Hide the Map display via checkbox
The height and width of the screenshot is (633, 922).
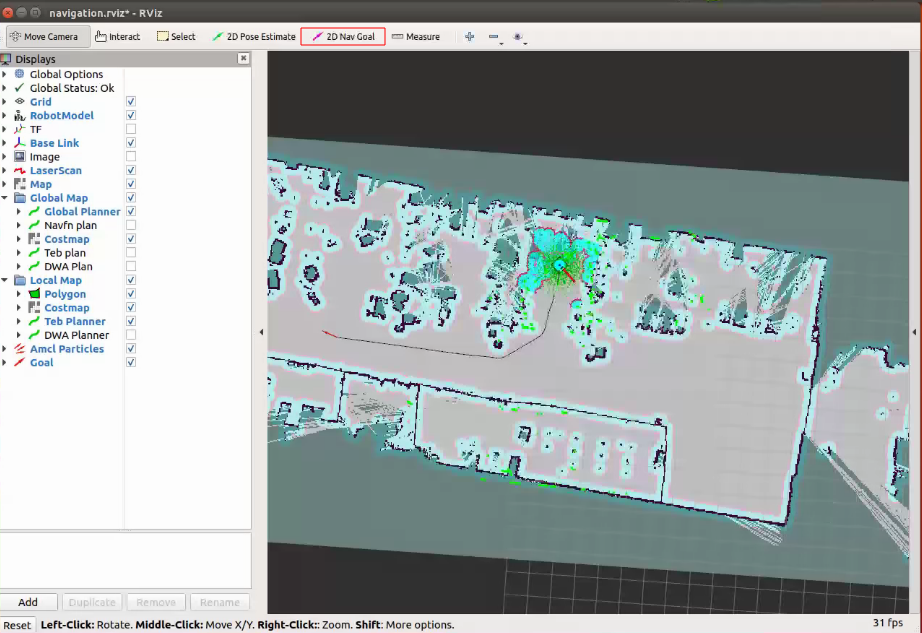click(x=131, y=184)
